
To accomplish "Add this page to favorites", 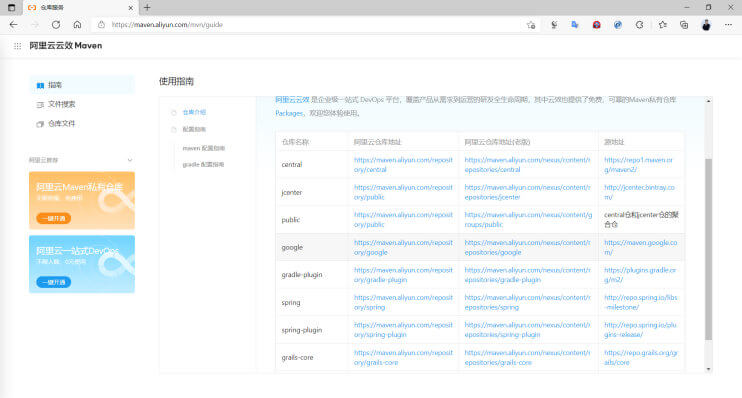I will [x=531, y=25].
